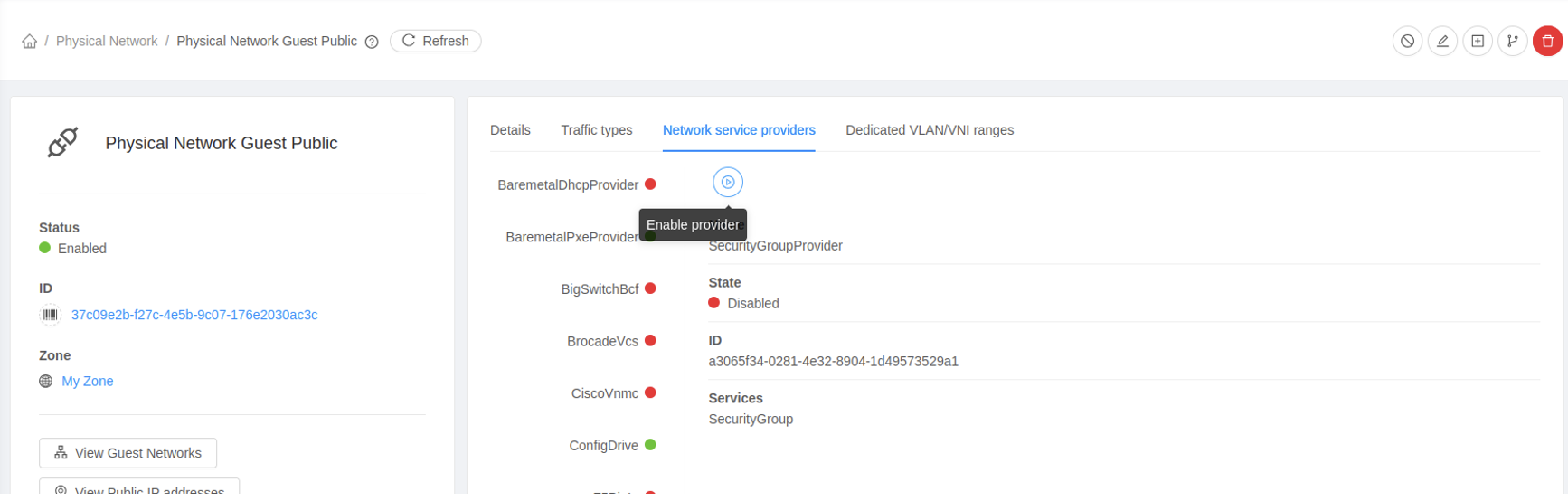Choose the BrocadeVcs provider
Screen dimensions: 1568x501
602,342
